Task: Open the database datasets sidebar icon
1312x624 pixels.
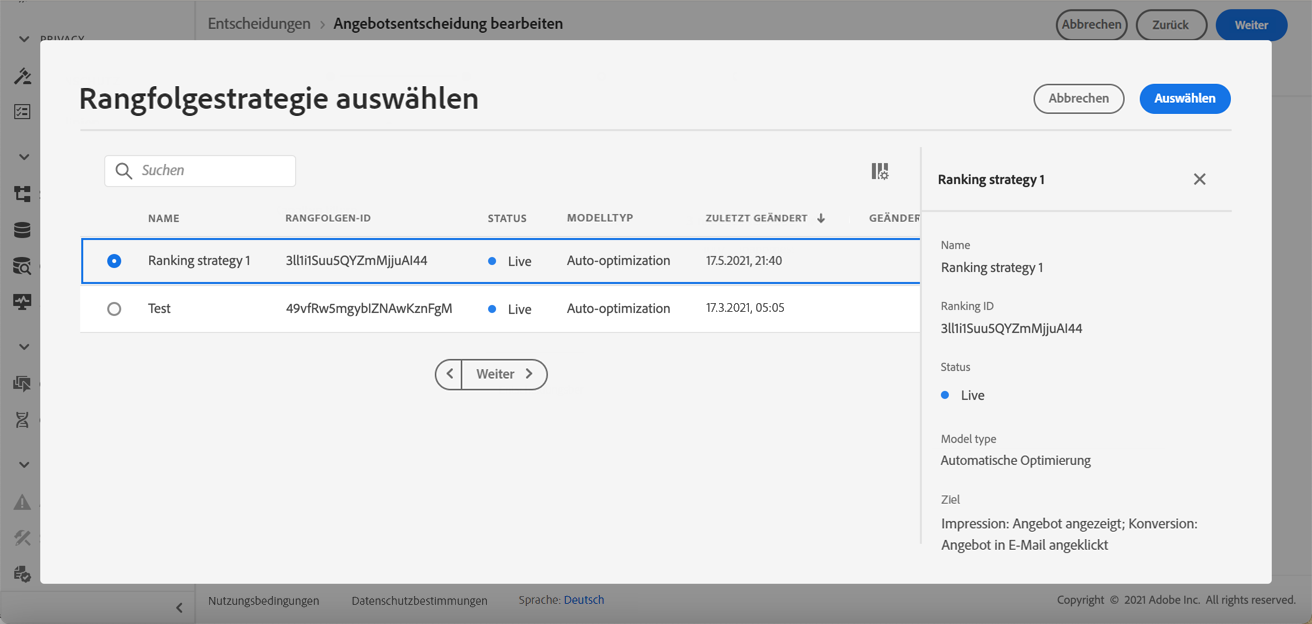Action: (22, 230)
